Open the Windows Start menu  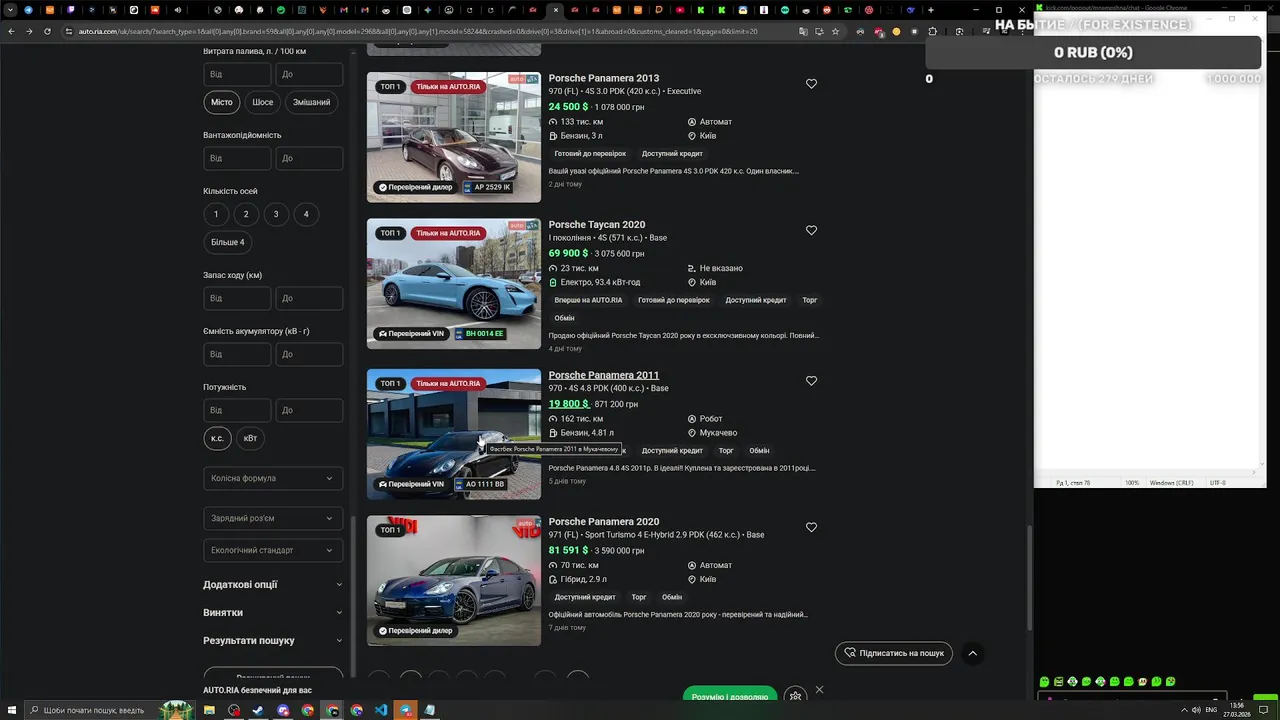[11, 710]
